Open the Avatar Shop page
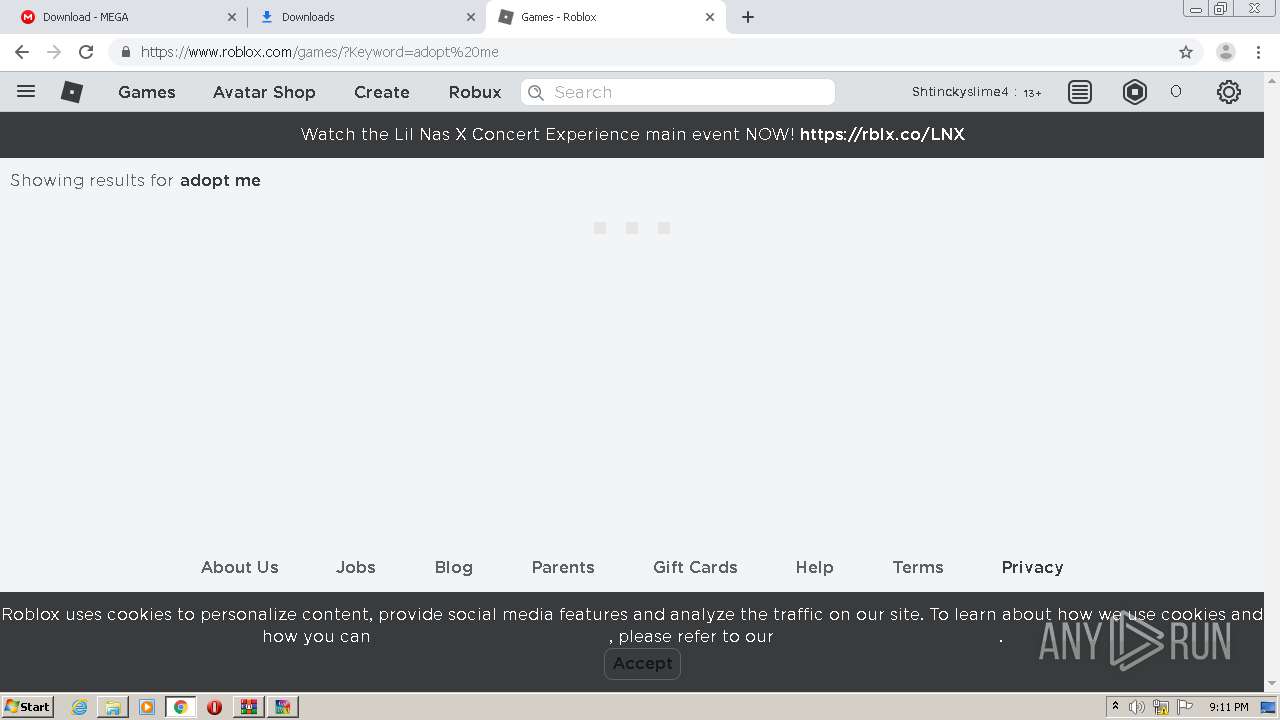1280x720 pixels. tap(264, 92)
